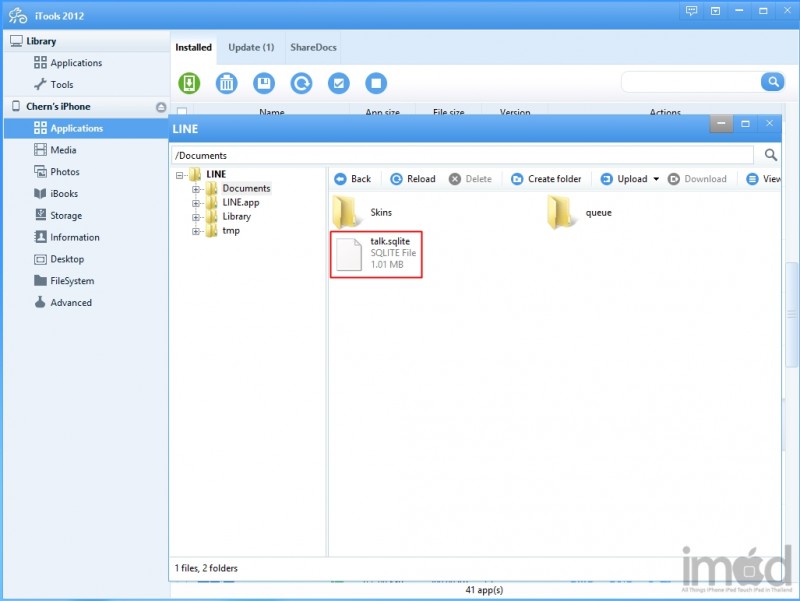The width and height of the screenshot is (800, 601).
Task: Click the Reload button
Action: click(413, 179)
